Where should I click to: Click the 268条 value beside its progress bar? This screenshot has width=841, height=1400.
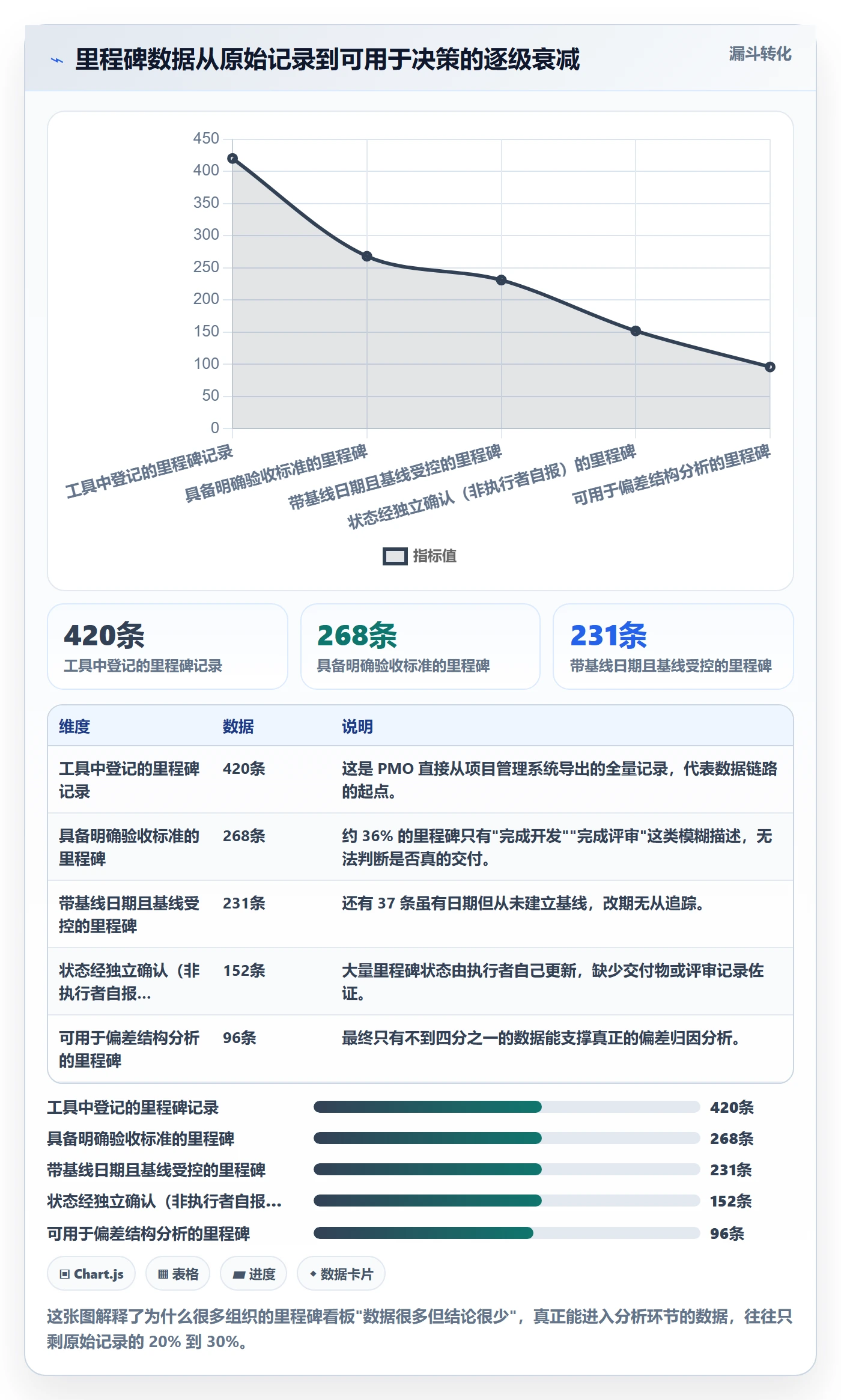pyautogui.click(x=732, y=1139)
